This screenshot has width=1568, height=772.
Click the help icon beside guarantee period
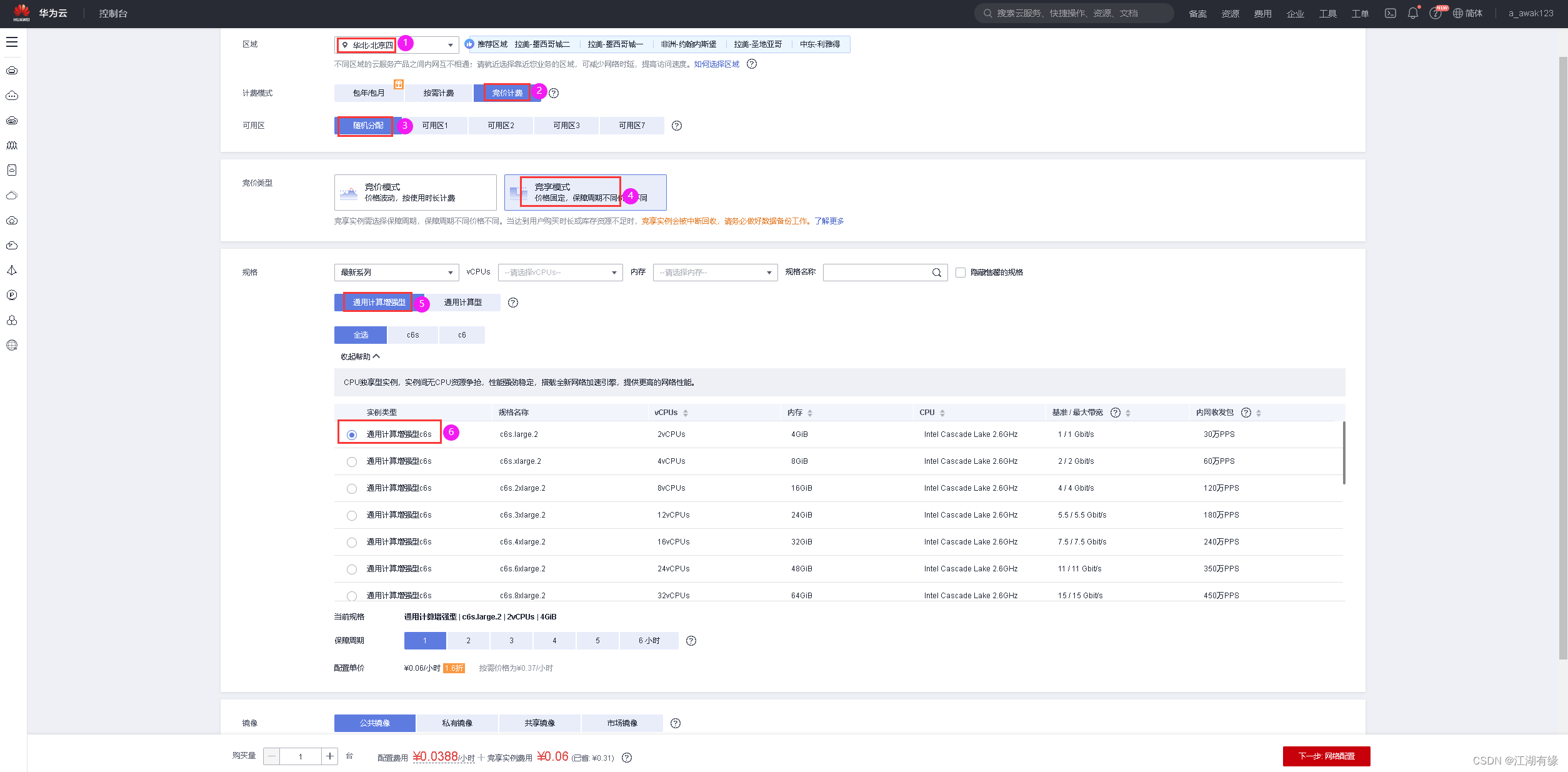(691, 641)
